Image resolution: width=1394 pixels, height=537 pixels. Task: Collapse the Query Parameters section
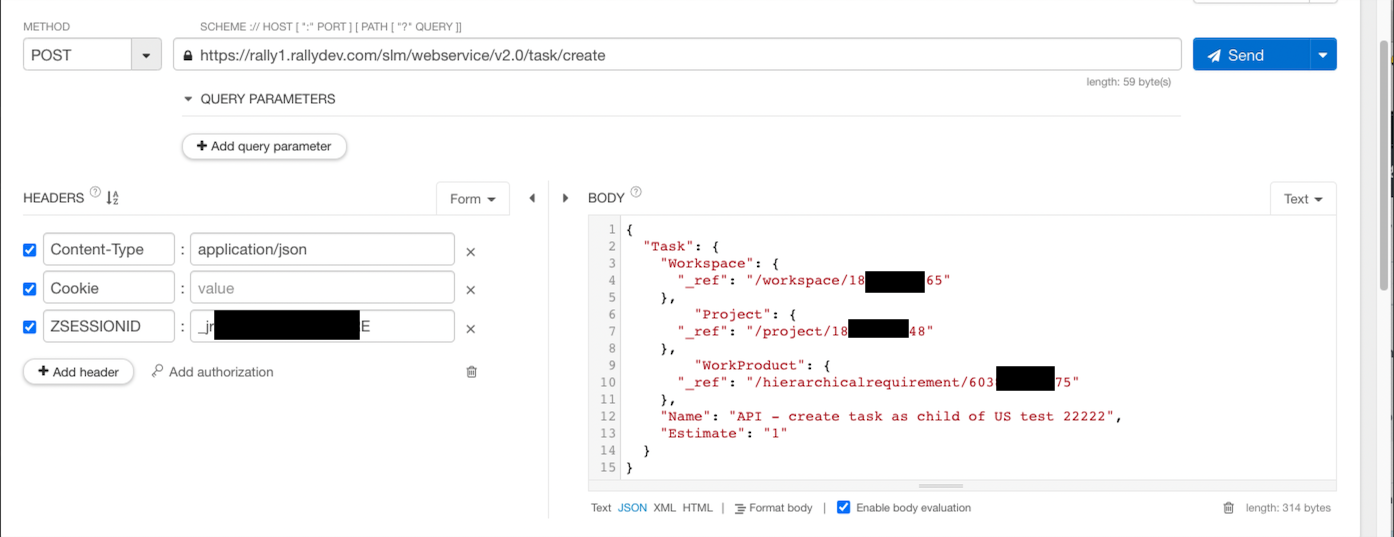click(x=188, y=99)
